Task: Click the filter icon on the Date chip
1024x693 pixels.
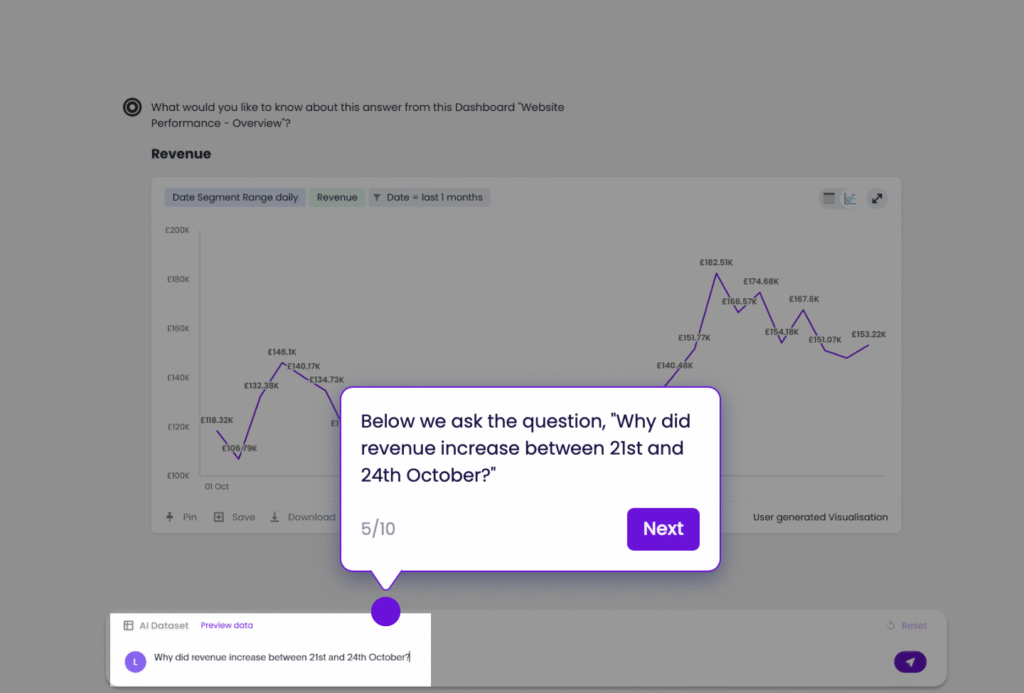Action: [376, 197]
